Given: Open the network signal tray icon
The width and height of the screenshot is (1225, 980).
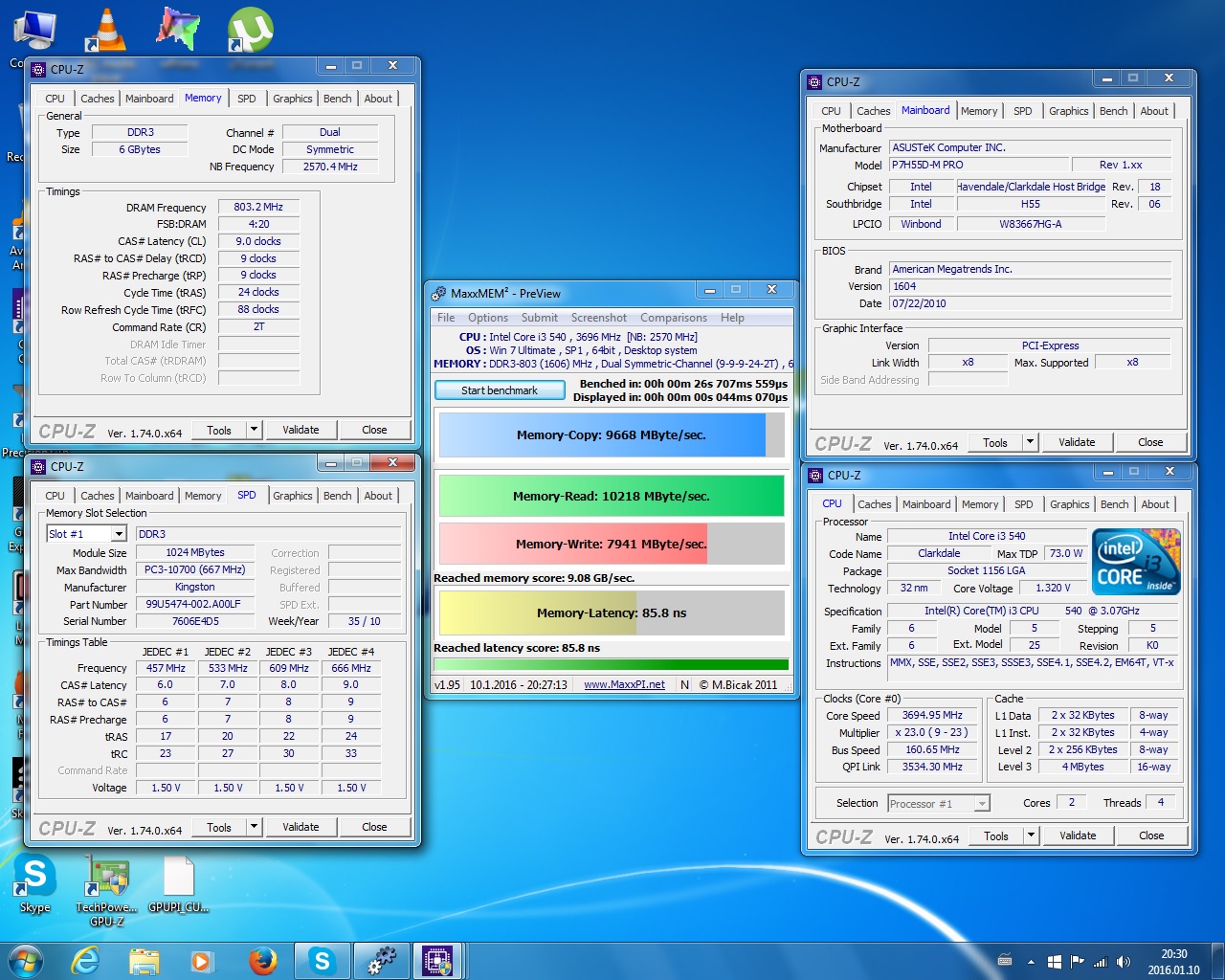Looking at the screenshot, I should tap(1101, 962).
